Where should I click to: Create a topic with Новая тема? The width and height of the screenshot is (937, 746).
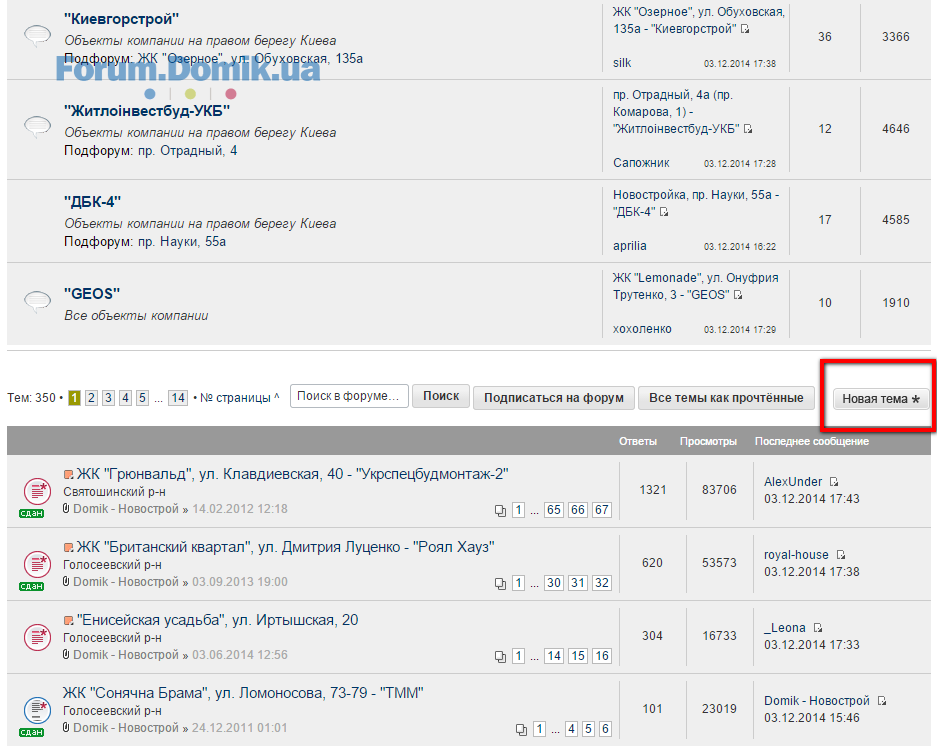point(881,399)
